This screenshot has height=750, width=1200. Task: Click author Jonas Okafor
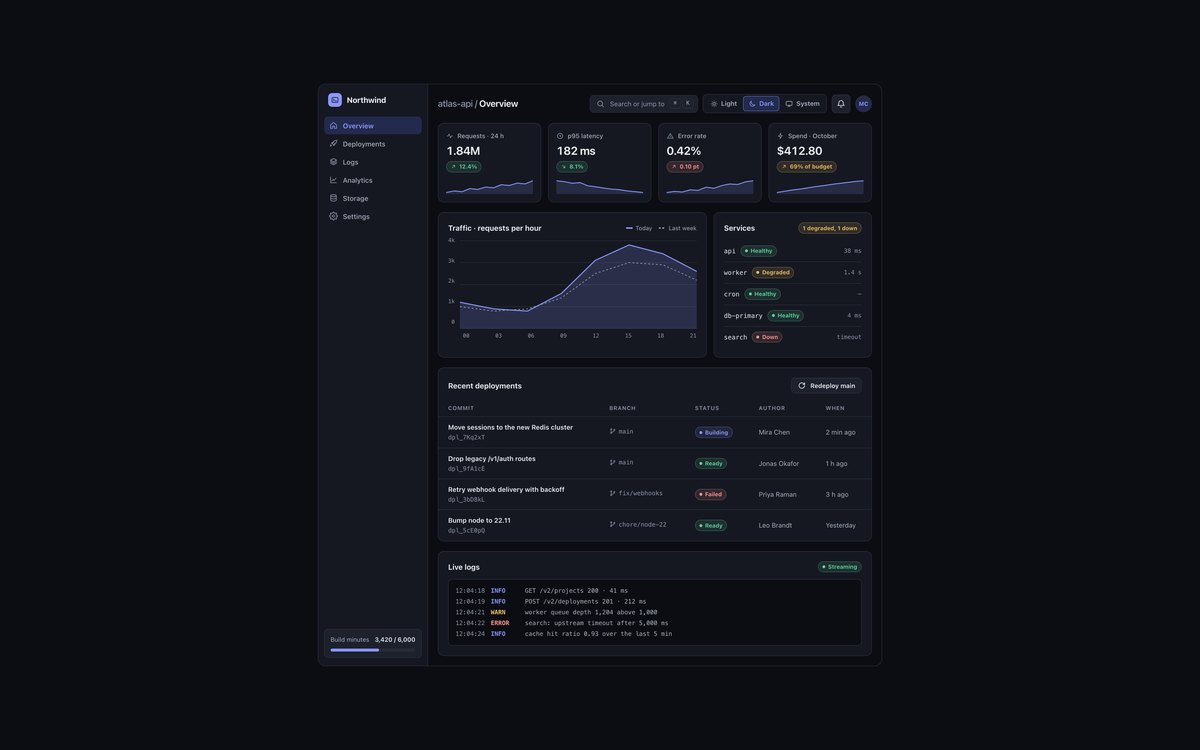click(x=779, y=463)
